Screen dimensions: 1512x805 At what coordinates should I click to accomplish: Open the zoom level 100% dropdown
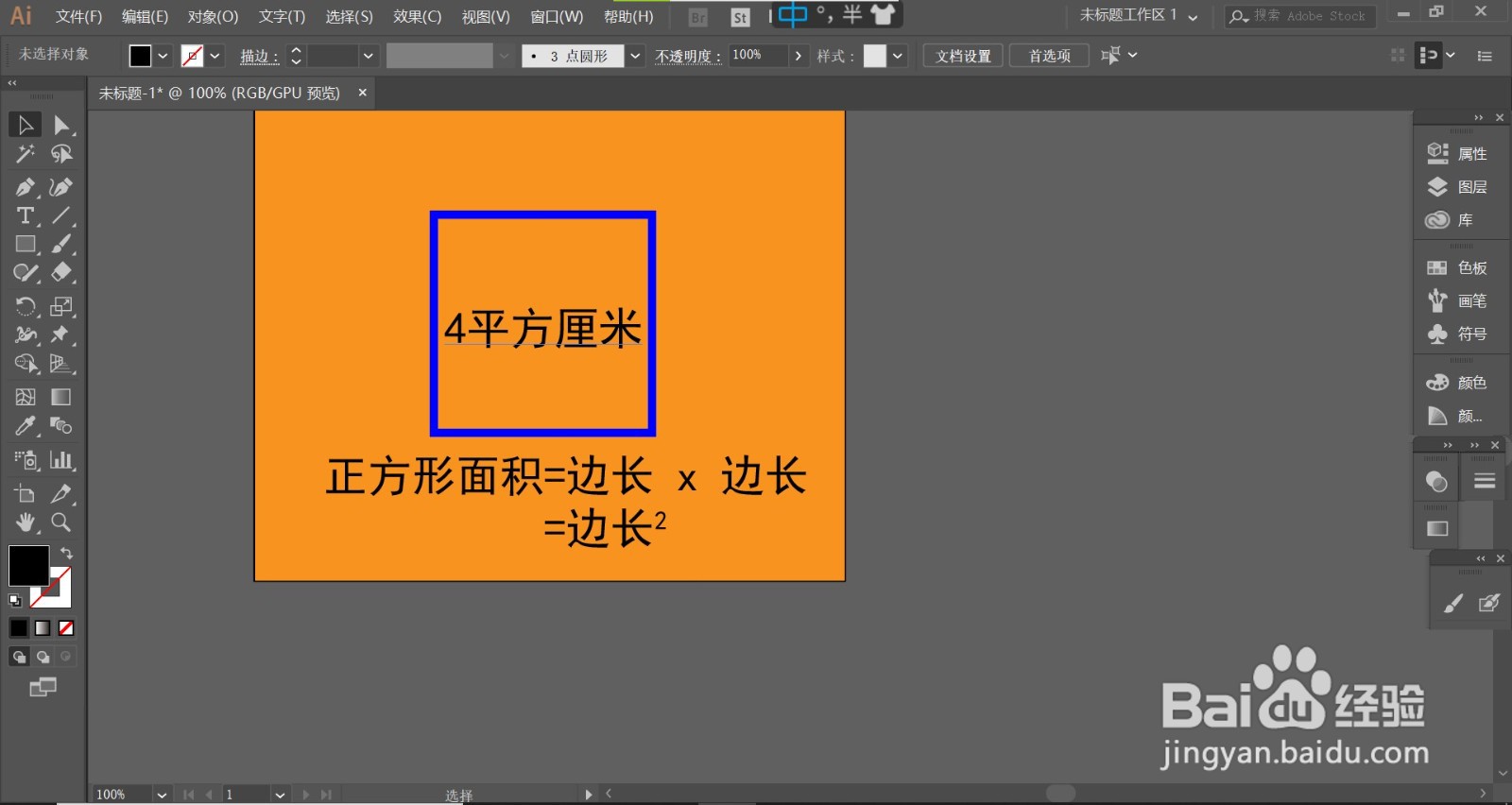tap(162, 795)
